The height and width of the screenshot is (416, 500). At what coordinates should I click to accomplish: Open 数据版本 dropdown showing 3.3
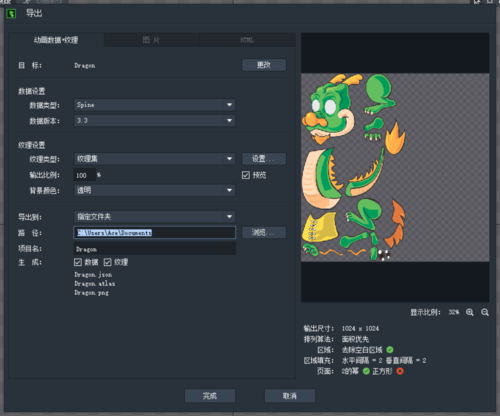[x=154, y=120]
